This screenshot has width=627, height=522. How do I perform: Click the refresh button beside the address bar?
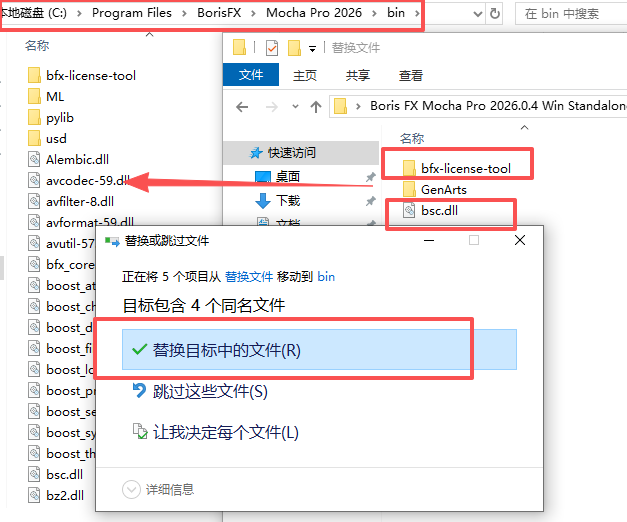[495, 14]
